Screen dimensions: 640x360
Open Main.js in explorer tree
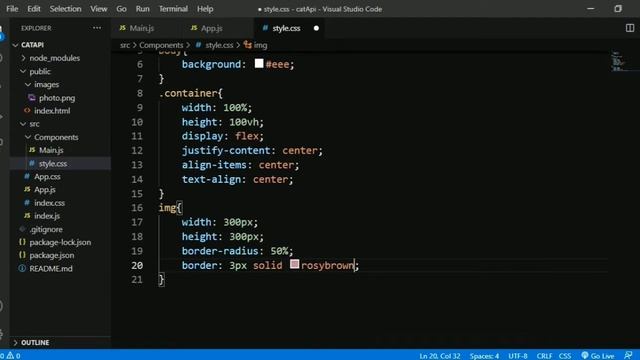coord(51,150)
